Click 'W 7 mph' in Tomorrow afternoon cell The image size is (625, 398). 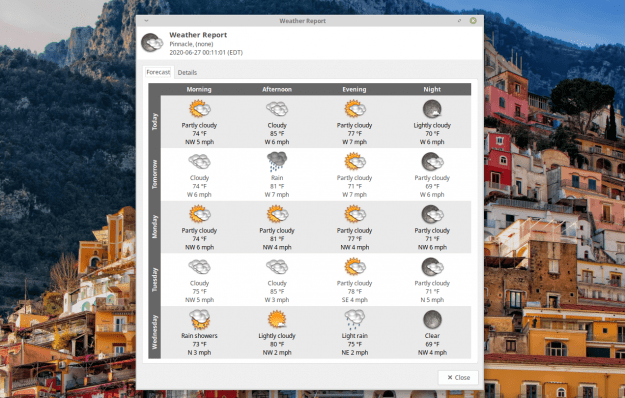tap(277, 194)
